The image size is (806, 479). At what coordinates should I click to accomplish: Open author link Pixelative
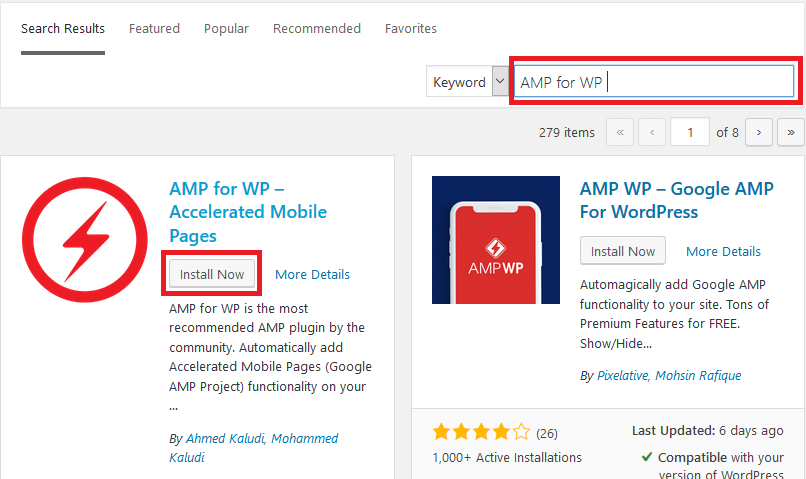click(x=624, y=376)
